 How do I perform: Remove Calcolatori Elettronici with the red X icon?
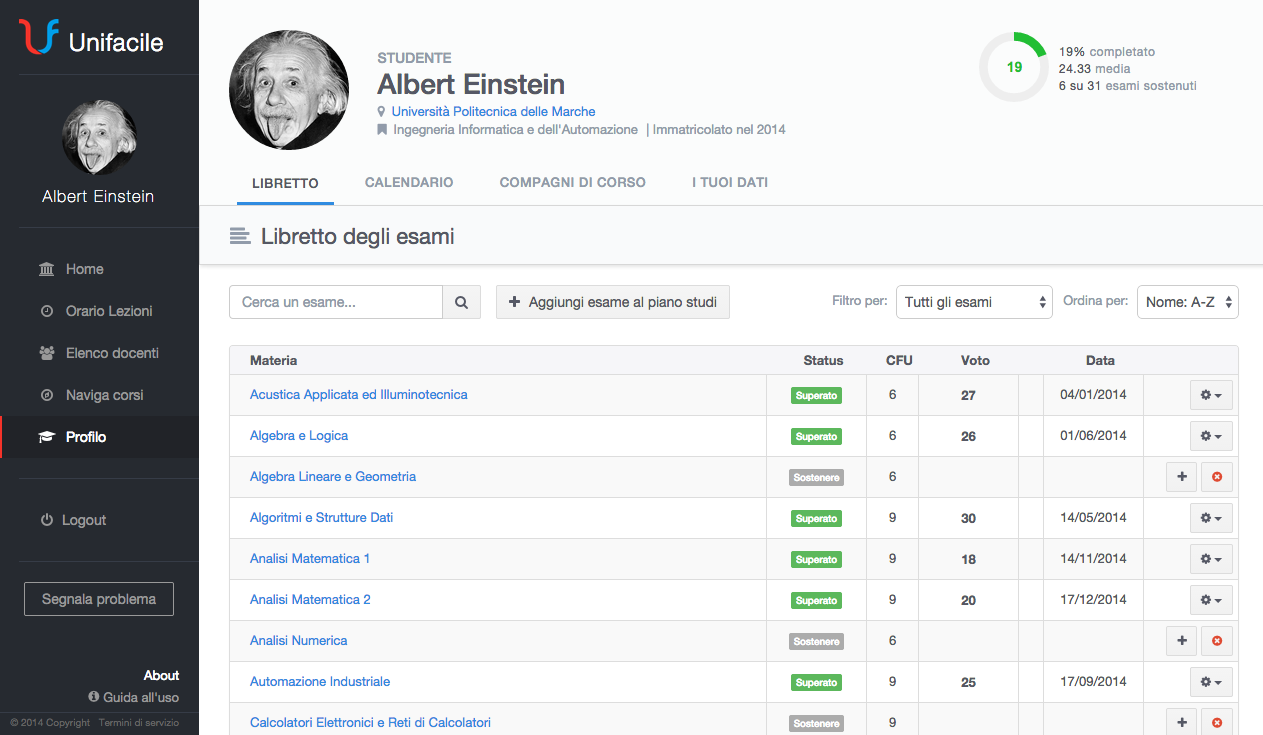1217,722
